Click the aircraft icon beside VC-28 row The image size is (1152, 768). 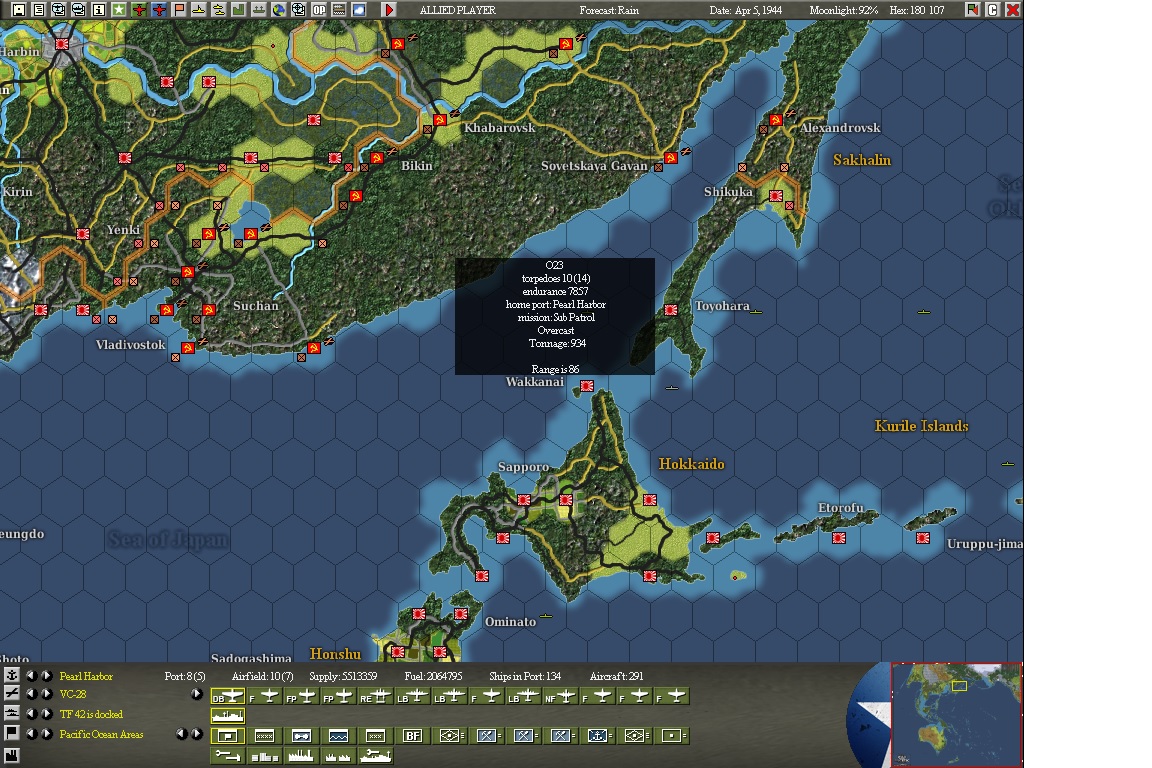click(12, 694)
